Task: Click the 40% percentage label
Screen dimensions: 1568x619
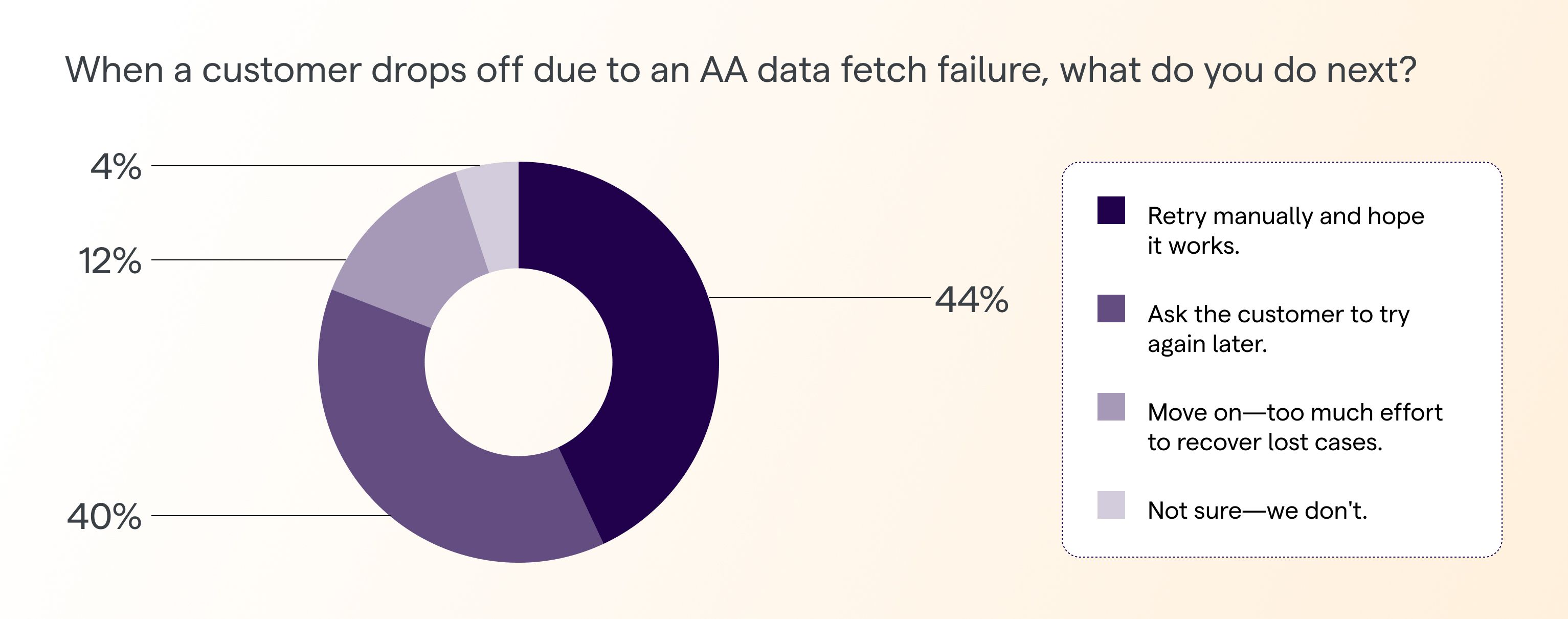Action: 104,517
